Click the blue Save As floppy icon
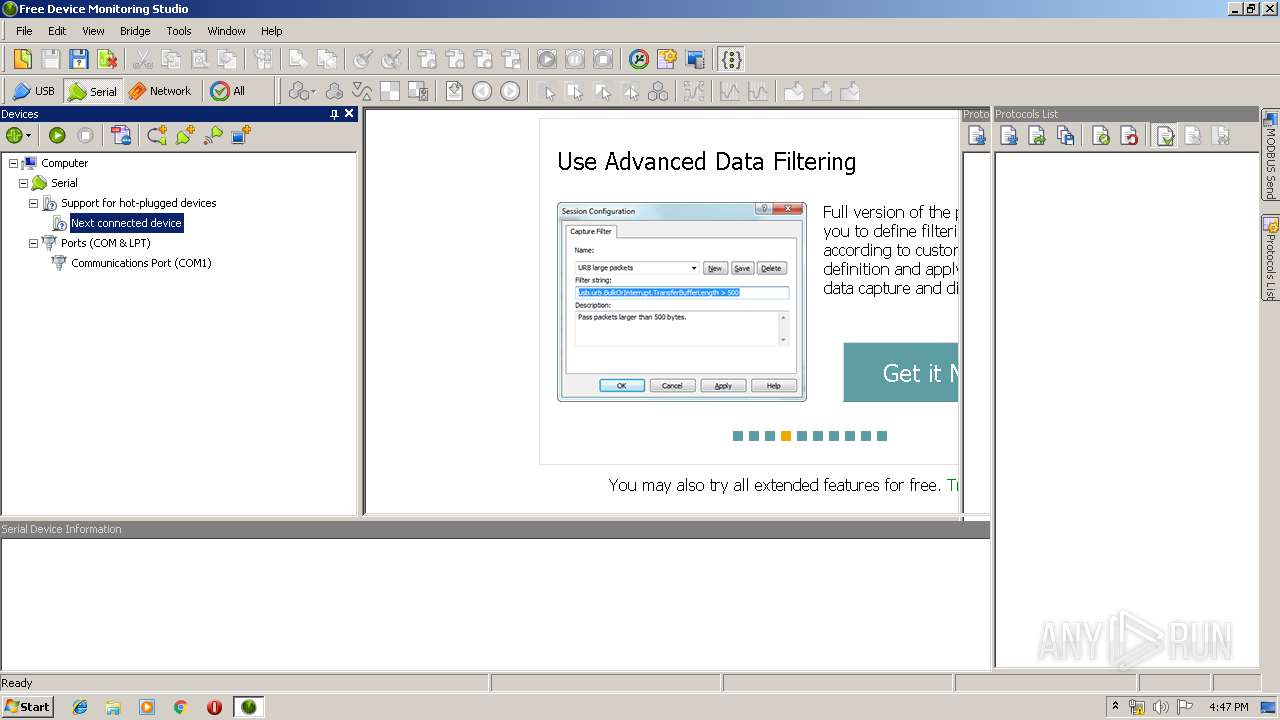Screen dimensions: 1280x720 coord(79,59)
